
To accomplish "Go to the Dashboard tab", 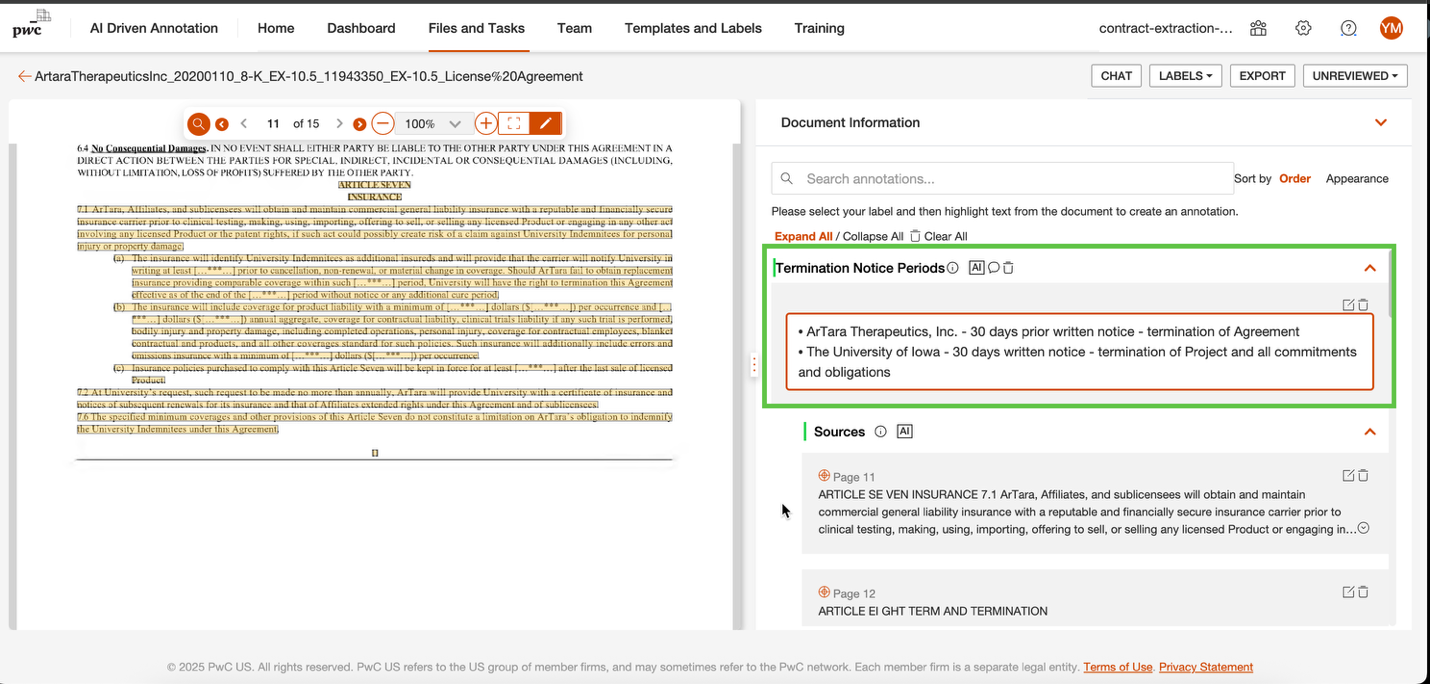I will pyautogui.click(x=361, y=28).
